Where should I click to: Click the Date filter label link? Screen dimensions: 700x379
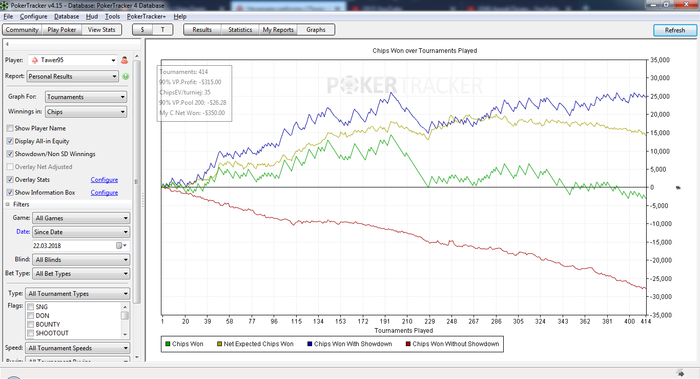click(23, 232)
